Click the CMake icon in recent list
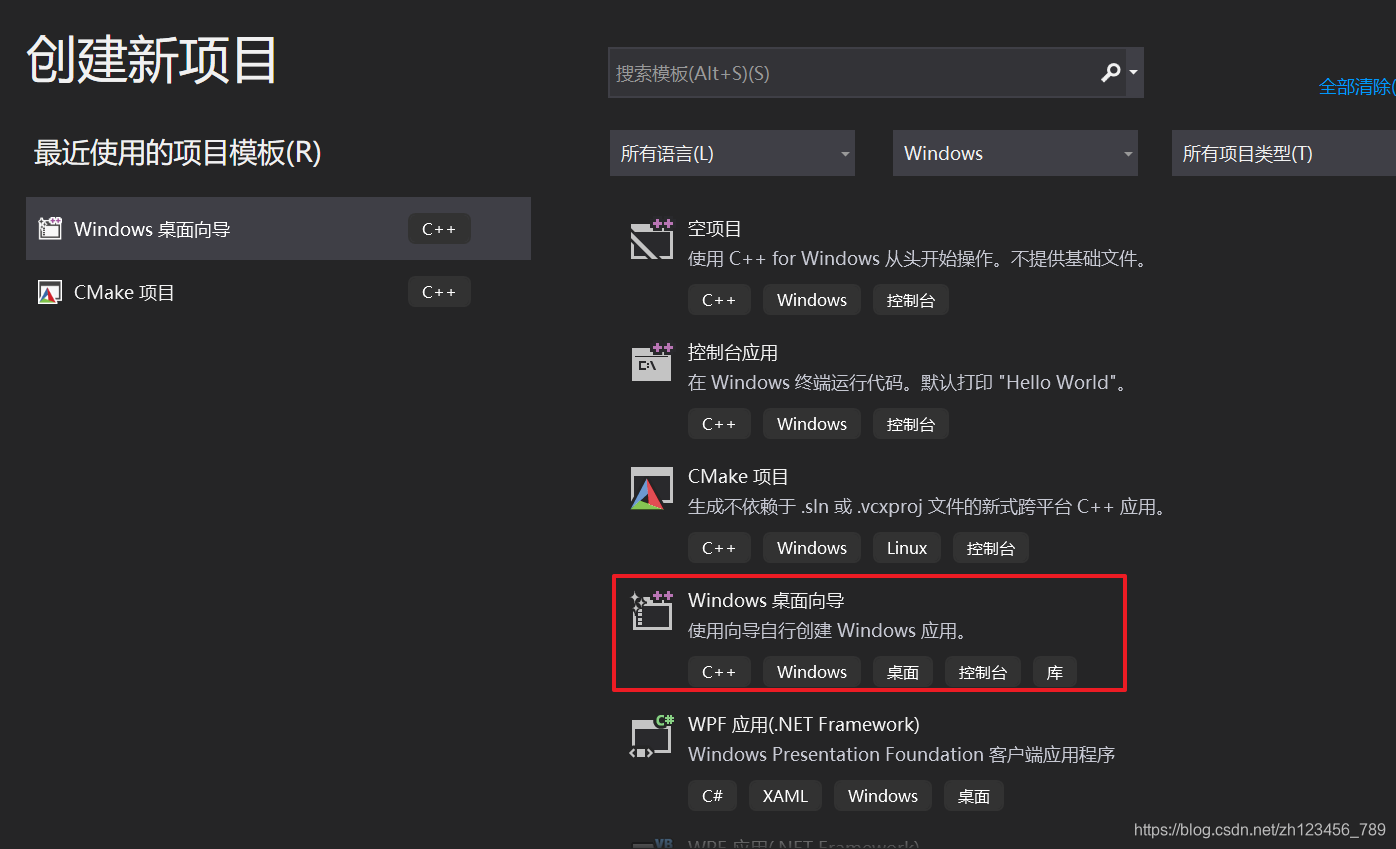 tap(50, 292)
